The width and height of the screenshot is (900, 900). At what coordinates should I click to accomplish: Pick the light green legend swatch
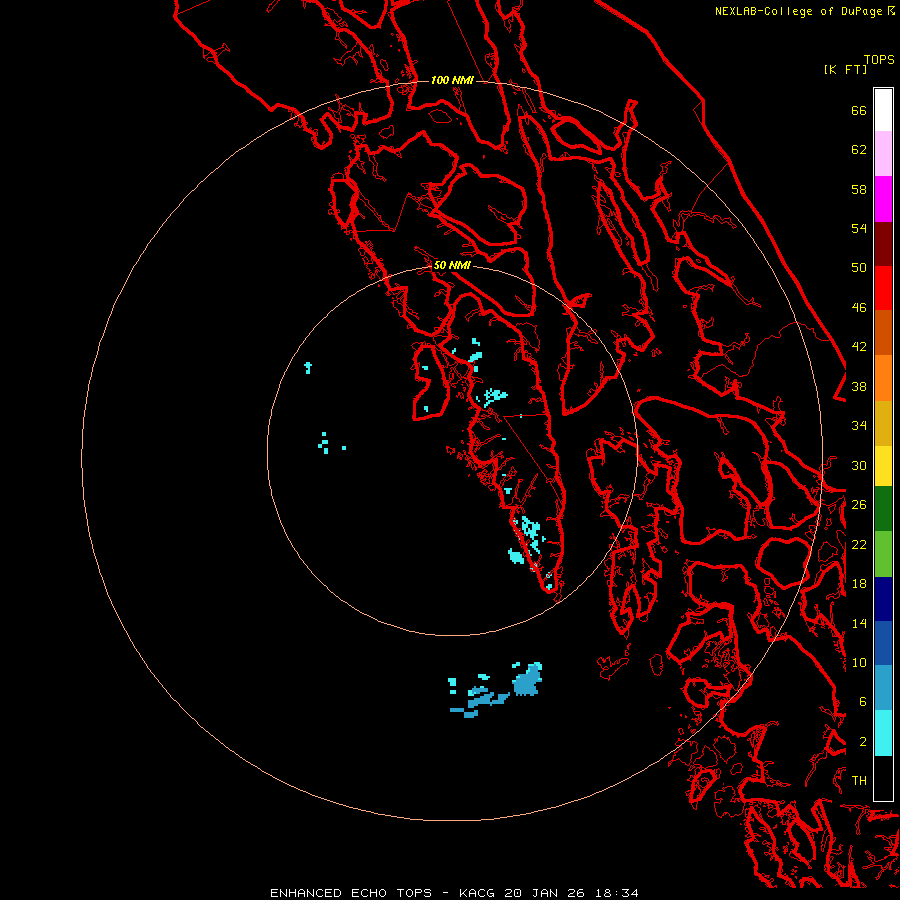883,554
